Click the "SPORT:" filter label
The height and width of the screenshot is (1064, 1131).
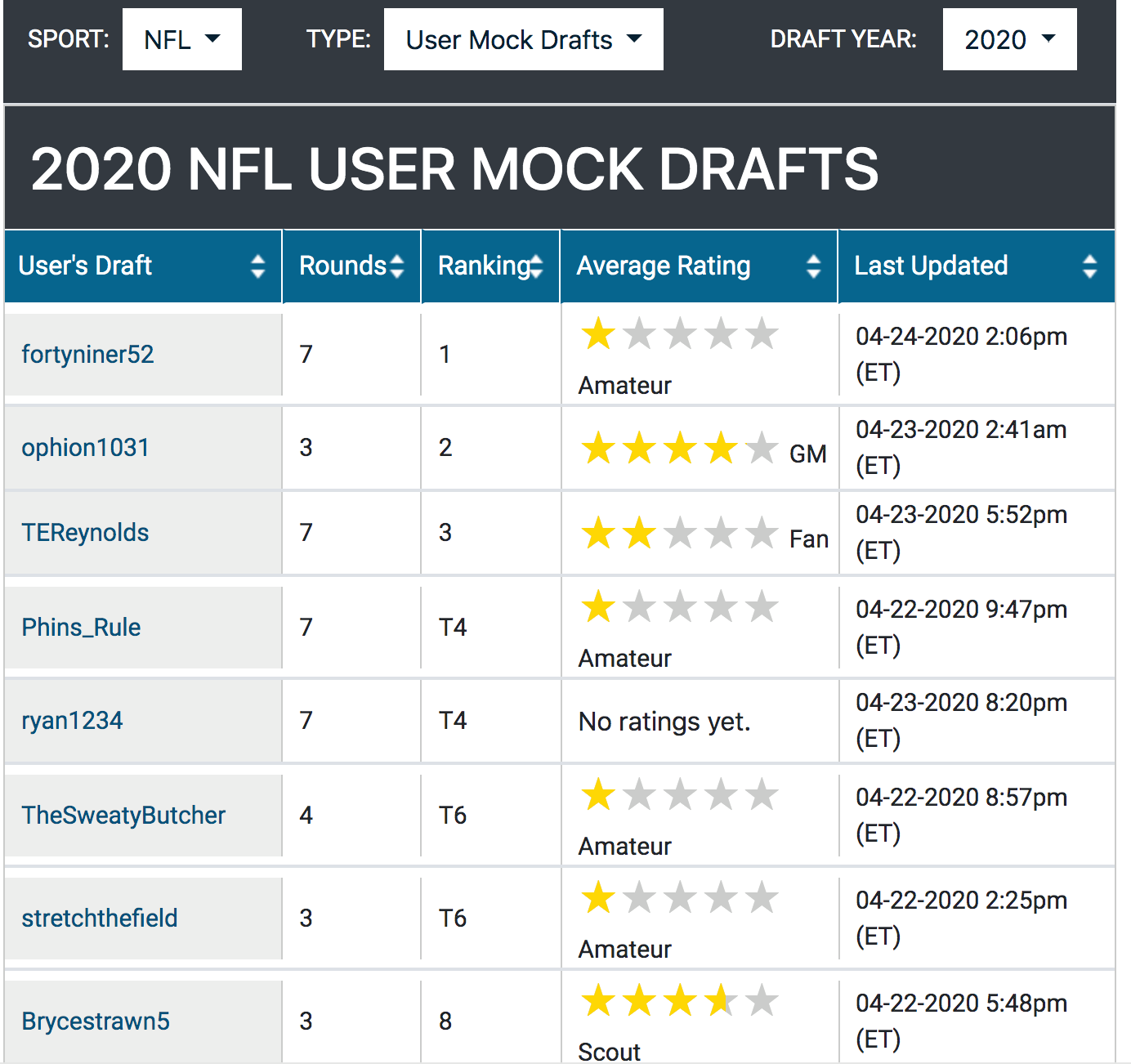point(69,39)
